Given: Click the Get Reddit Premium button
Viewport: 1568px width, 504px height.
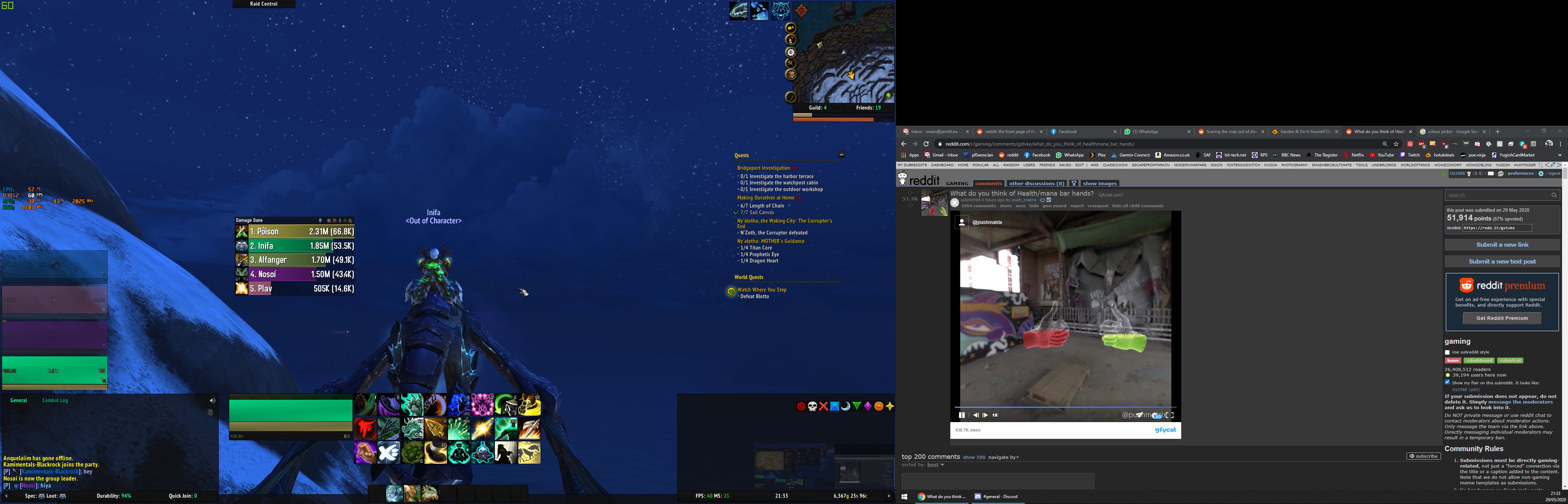Looking at the screenshot, I should click(1502, 318).
